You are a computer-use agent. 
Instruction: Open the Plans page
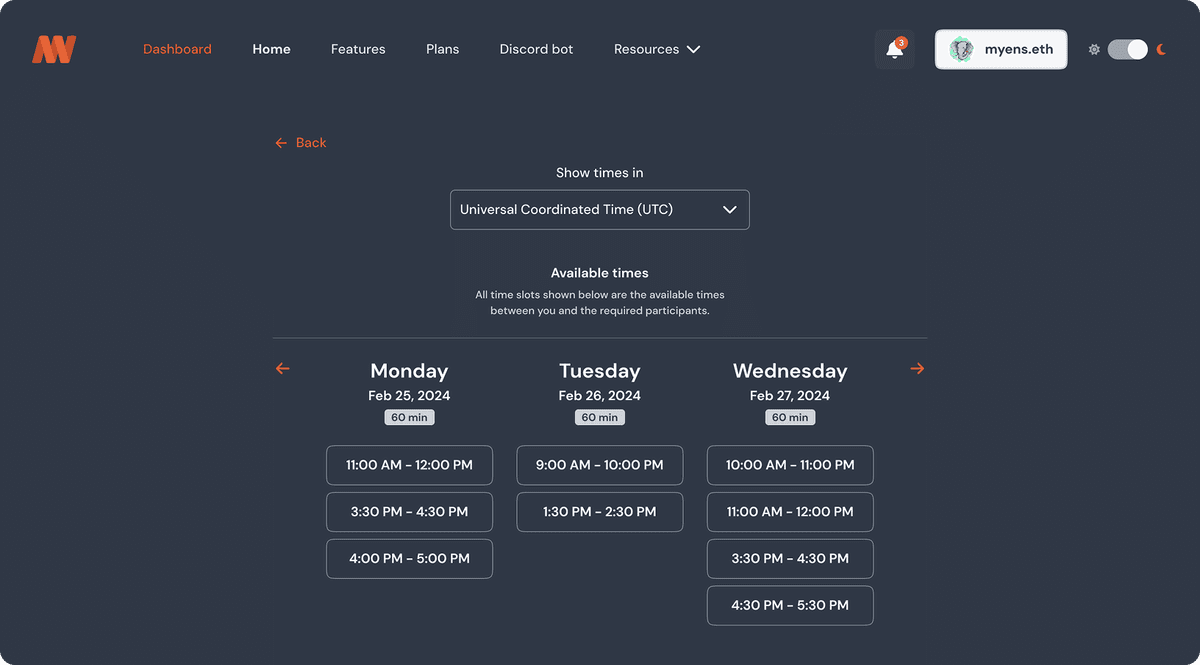442,49
